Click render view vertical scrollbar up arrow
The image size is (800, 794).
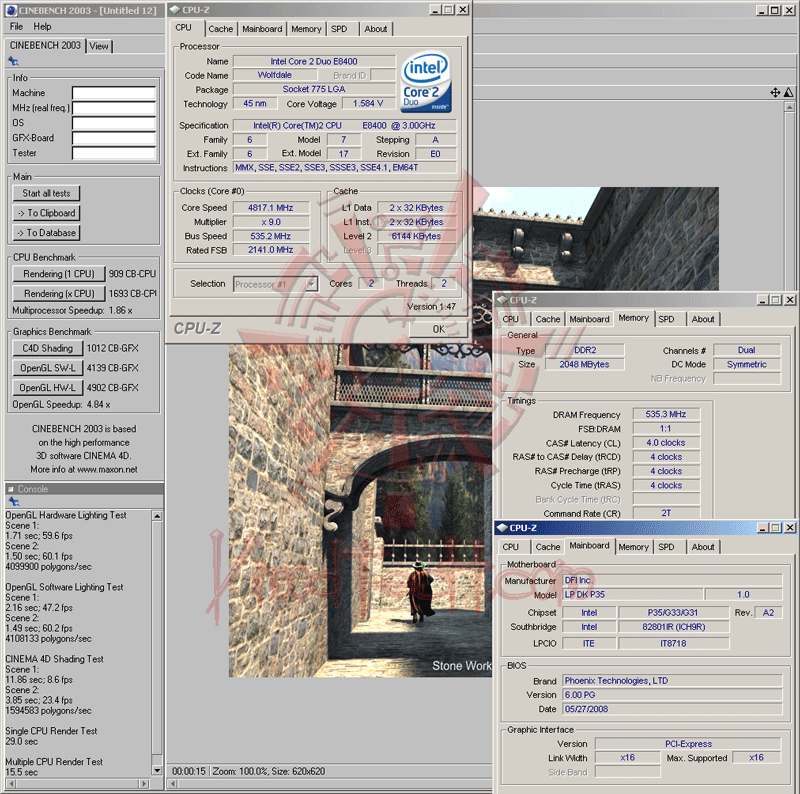click(x=789, y=107)
